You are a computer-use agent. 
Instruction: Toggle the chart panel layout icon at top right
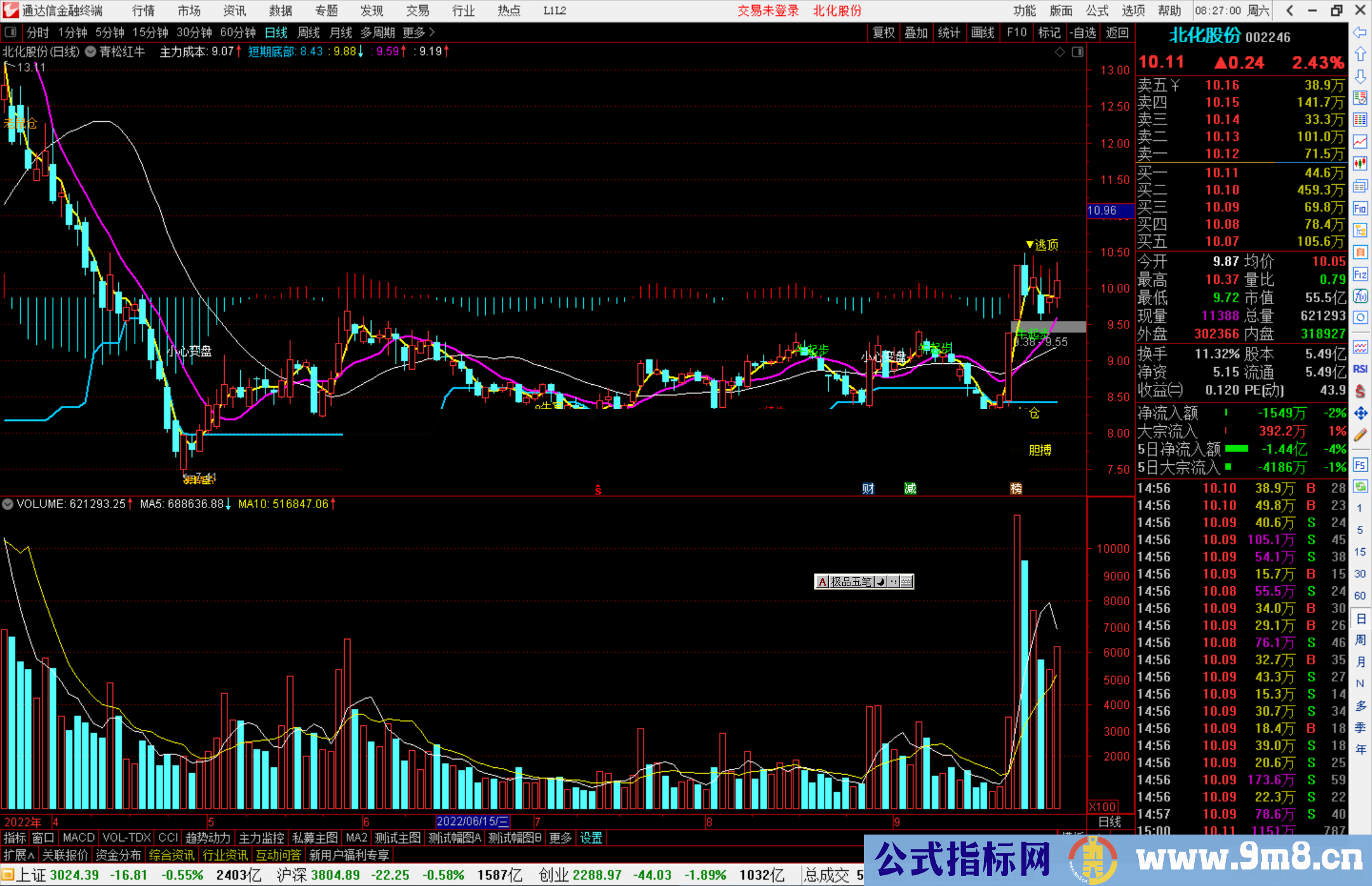click(1077, 52)
